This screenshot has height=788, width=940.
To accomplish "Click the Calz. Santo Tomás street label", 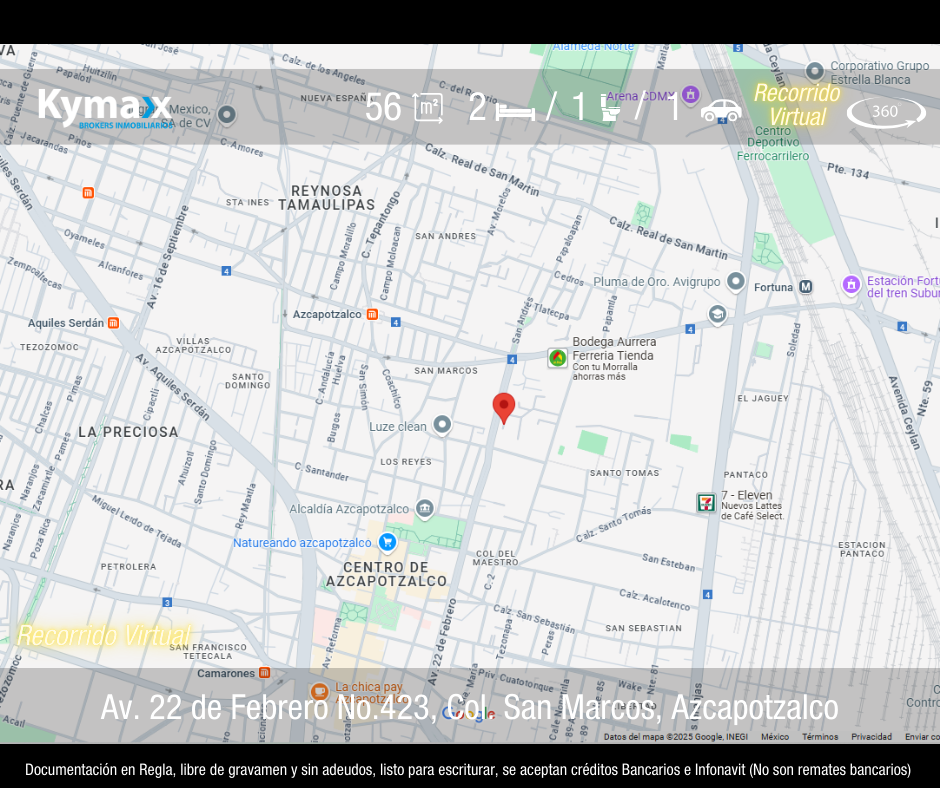I will (x=613, y=524).
